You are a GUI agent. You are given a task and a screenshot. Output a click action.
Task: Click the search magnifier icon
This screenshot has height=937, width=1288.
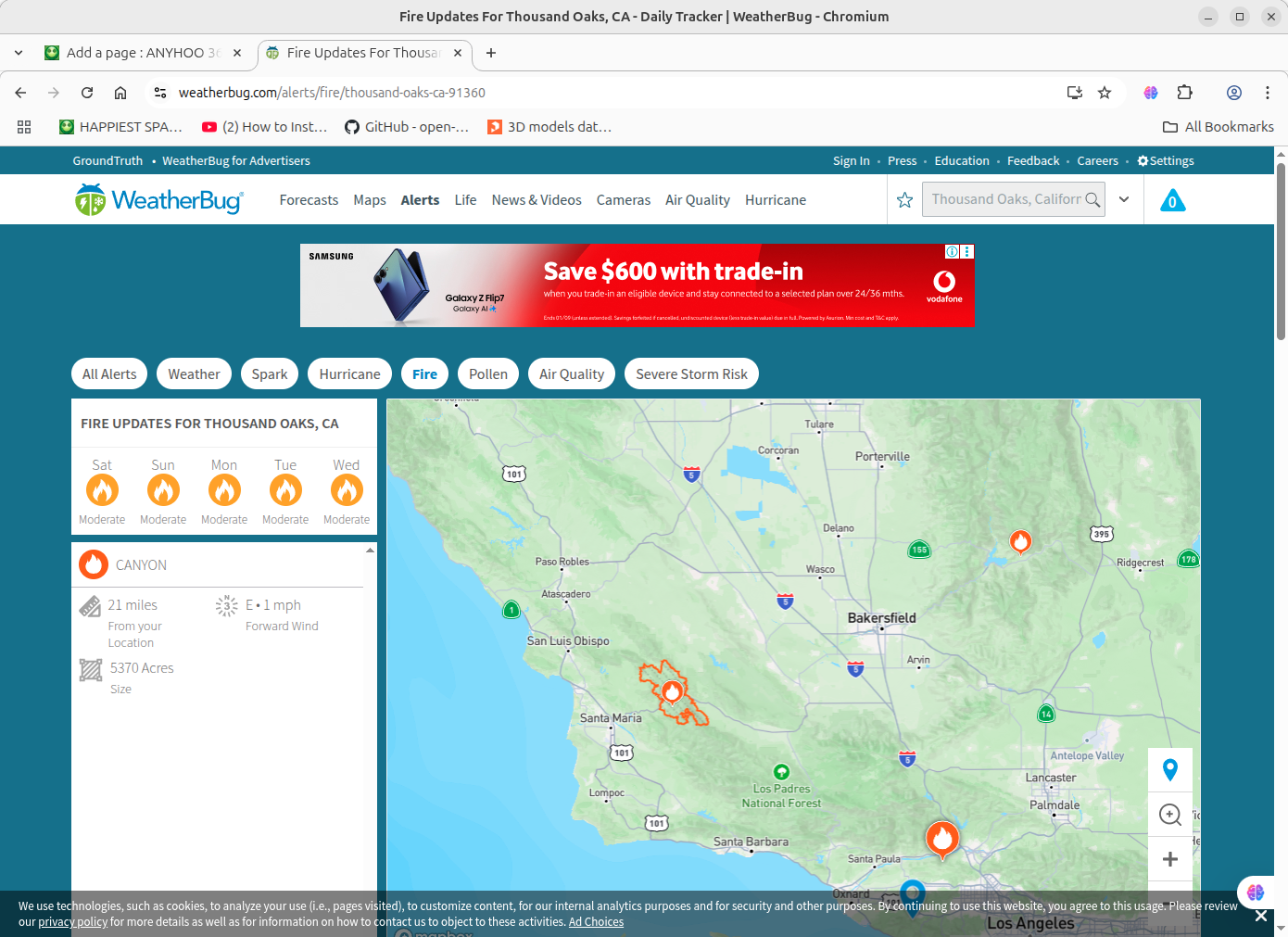[1092, 200]
